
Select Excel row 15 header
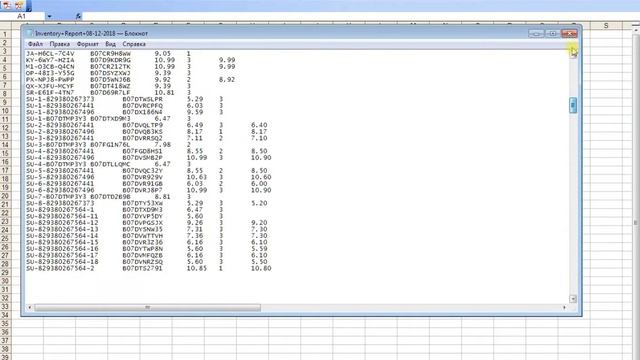(5, 153)
